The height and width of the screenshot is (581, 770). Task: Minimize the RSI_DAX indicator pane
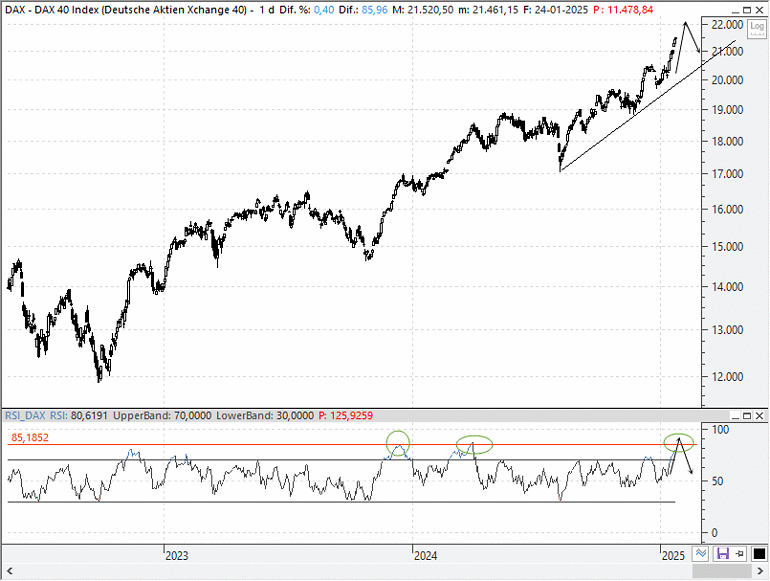(x=735, y=416)
